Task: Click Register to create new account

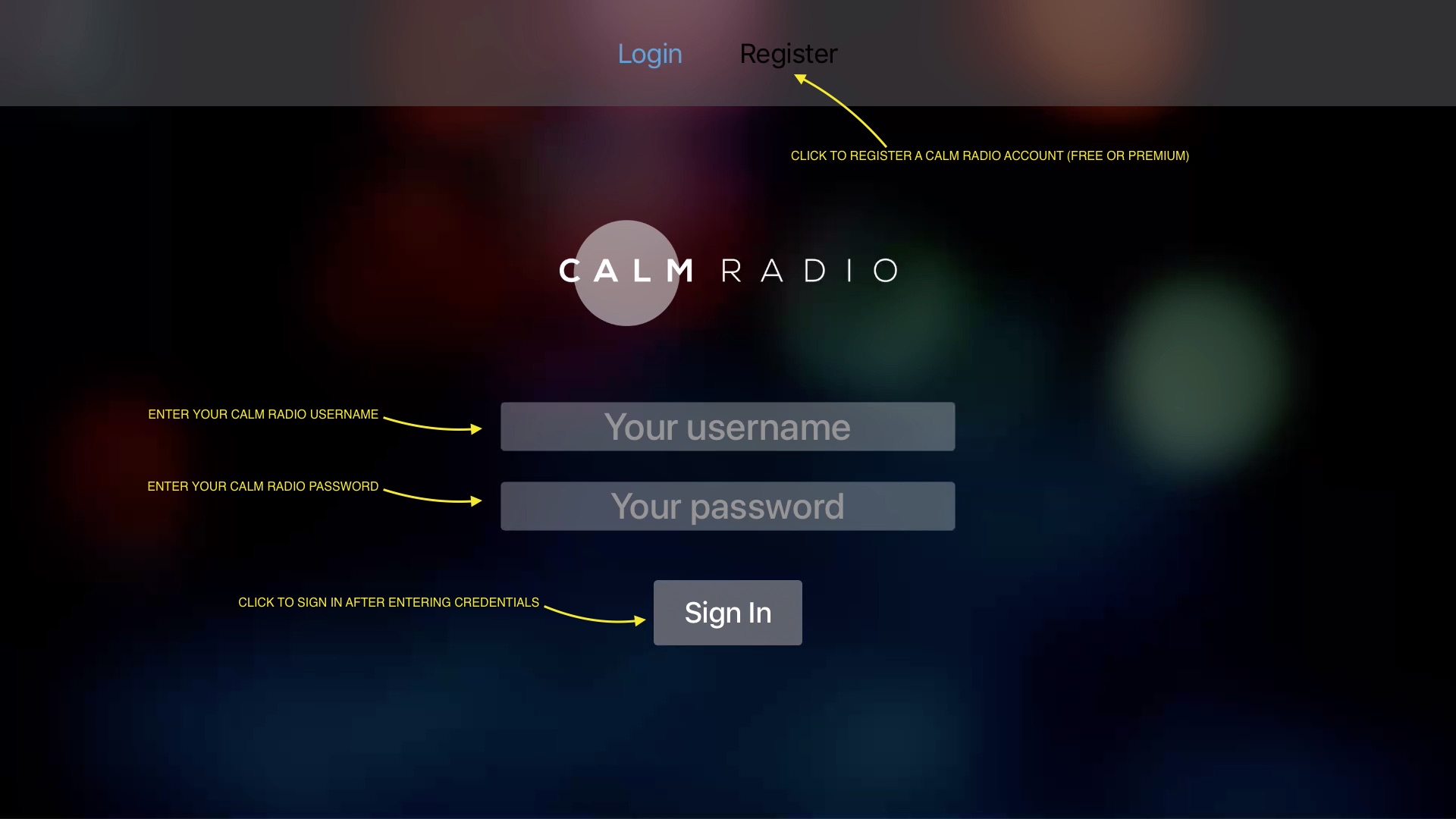Action: coord(789,53)
